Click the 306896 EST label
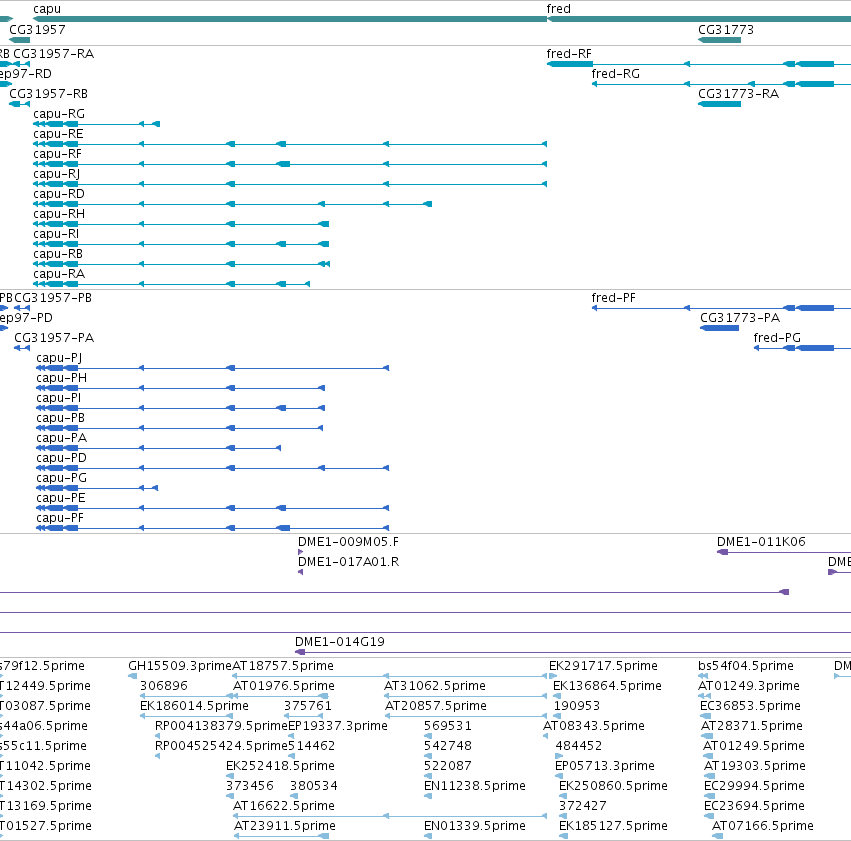 click(x=164, y=686)
